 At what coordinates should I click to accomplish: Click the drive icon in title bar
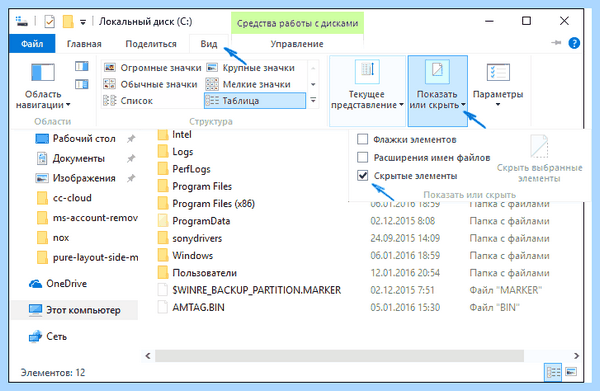(22, 21)
